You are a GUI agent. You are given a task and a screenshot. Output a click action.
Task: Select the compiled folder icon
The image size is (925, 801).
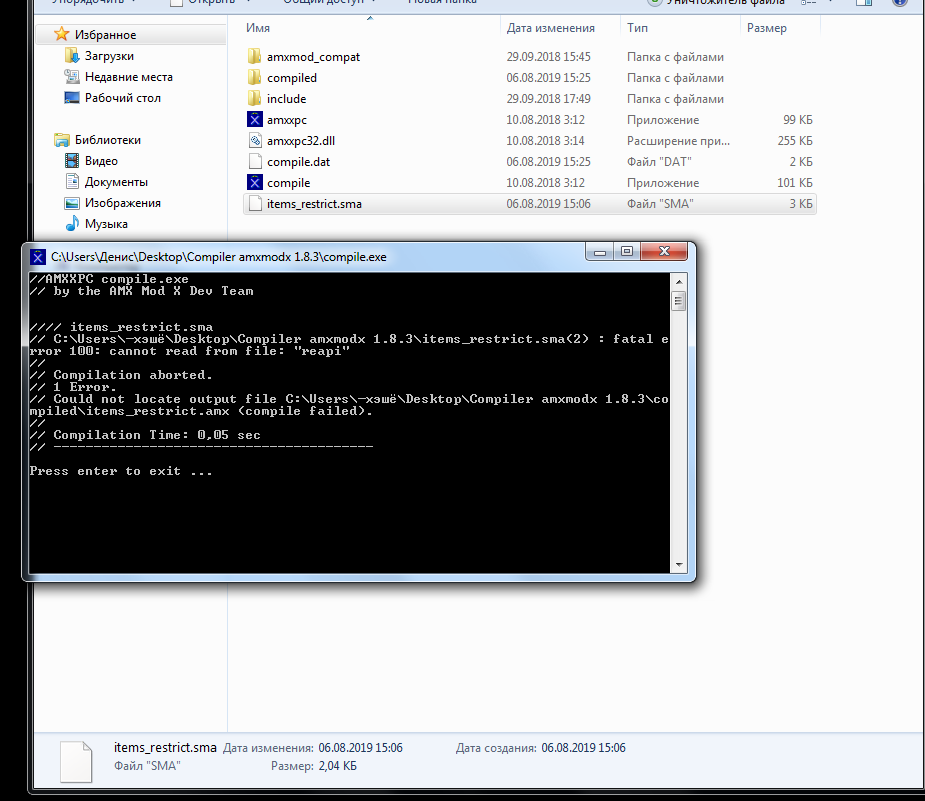click(x=254, y=78)
